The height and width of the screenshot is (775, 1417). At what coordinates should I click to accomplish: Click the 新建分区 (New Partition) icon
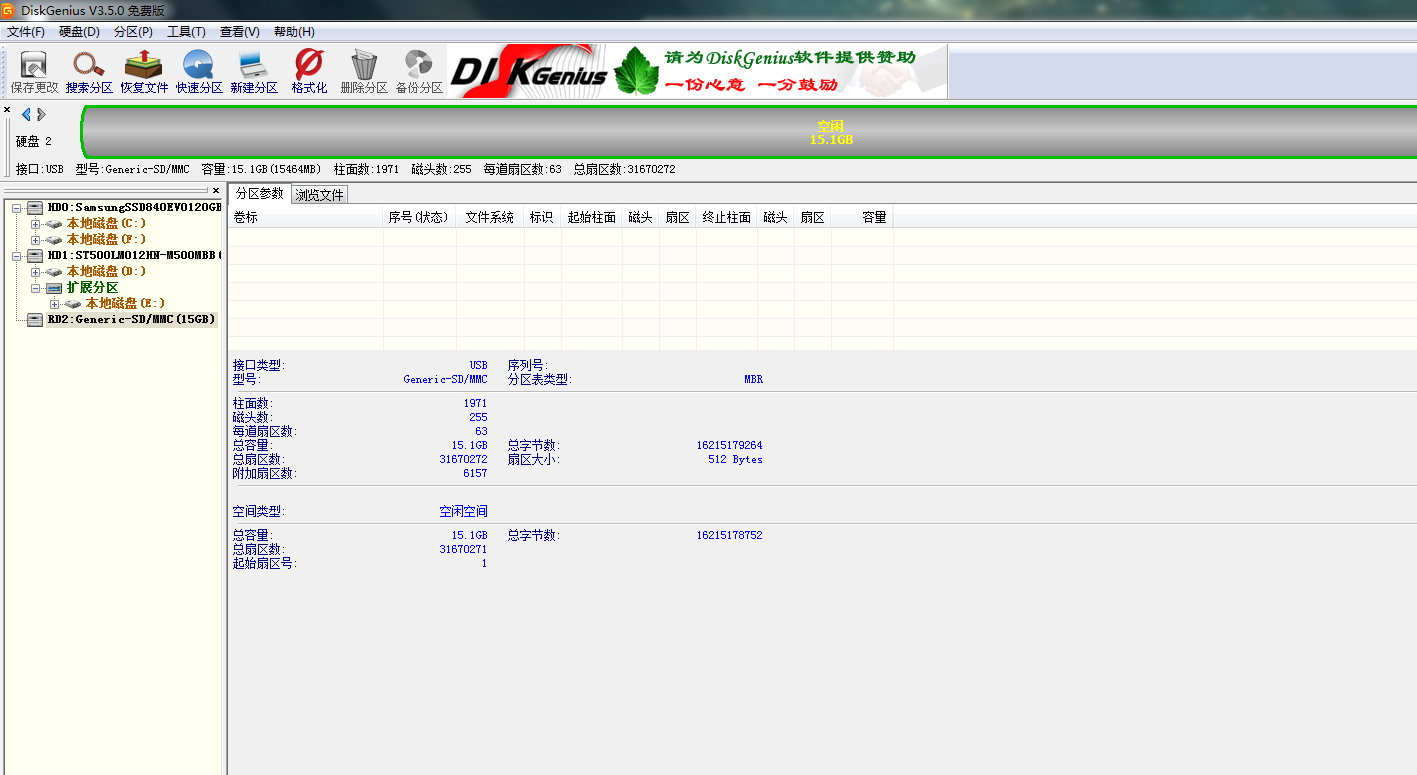pyautogui.click(x=254, y=71)
